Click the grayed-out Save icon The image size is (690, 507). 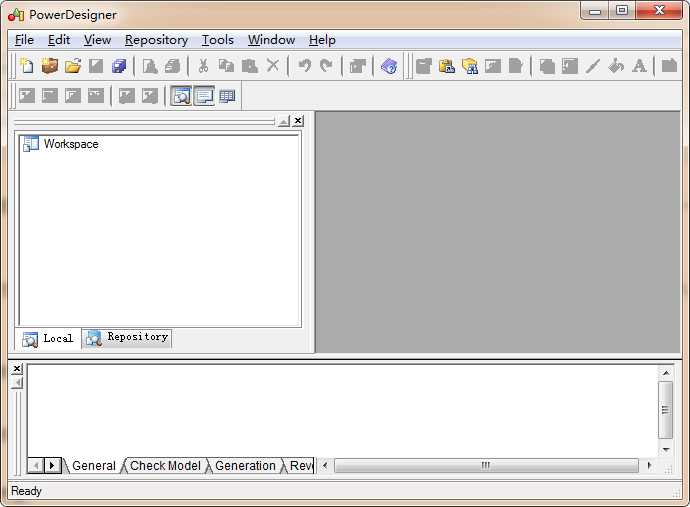coord(96,66)
